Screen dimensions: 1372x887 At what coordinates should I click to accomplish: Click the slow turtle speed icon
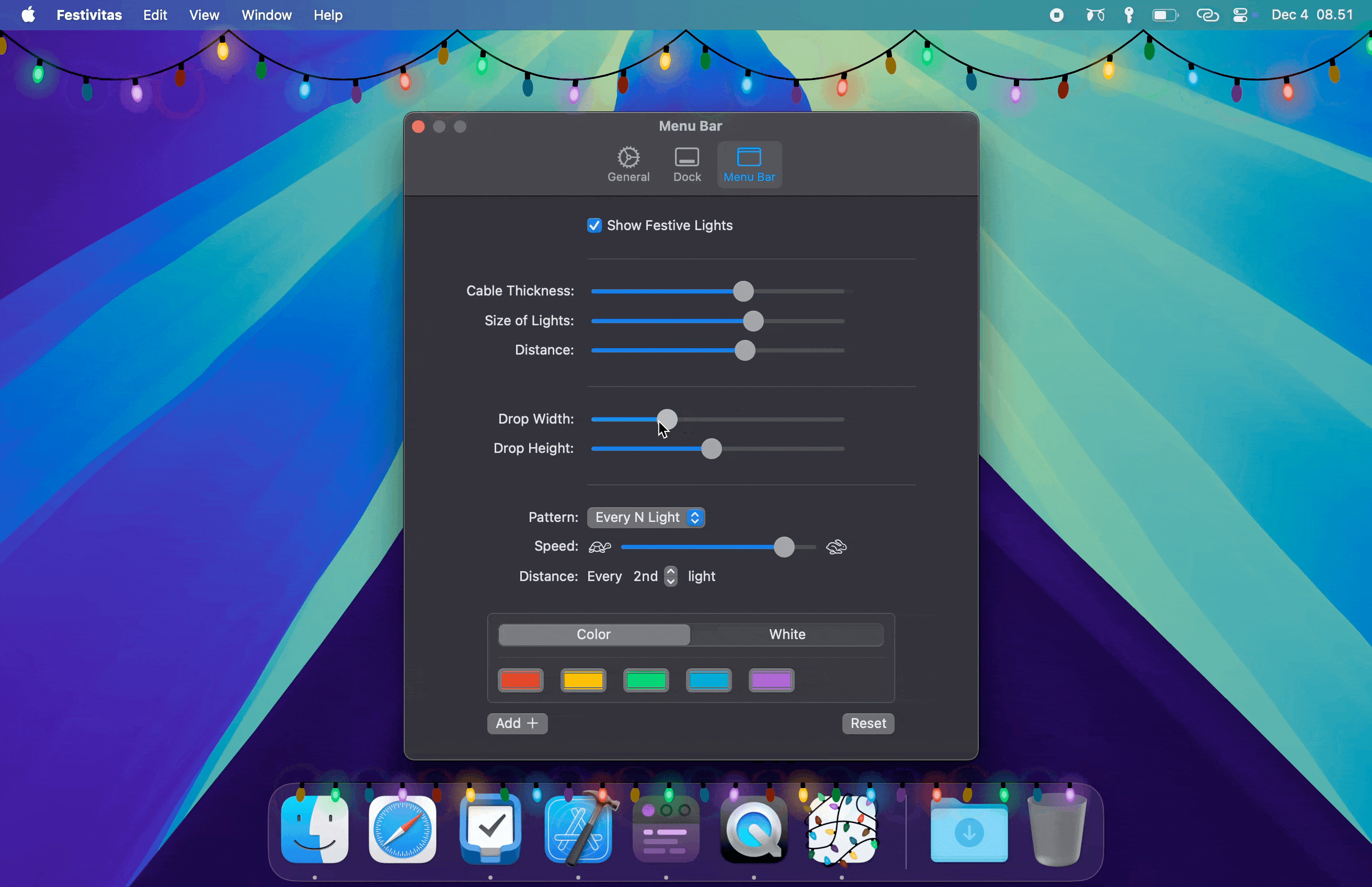[x=599, y=547]
